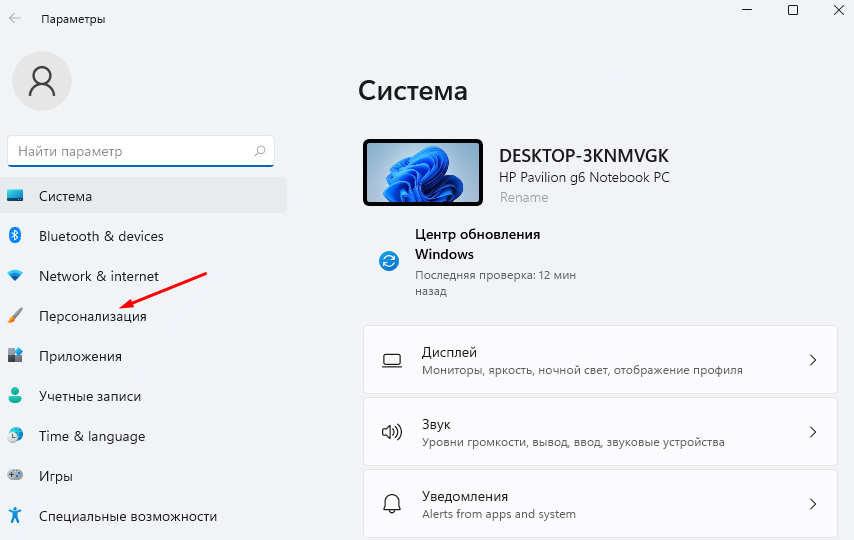Open the Звук settings card

[600, 432]
